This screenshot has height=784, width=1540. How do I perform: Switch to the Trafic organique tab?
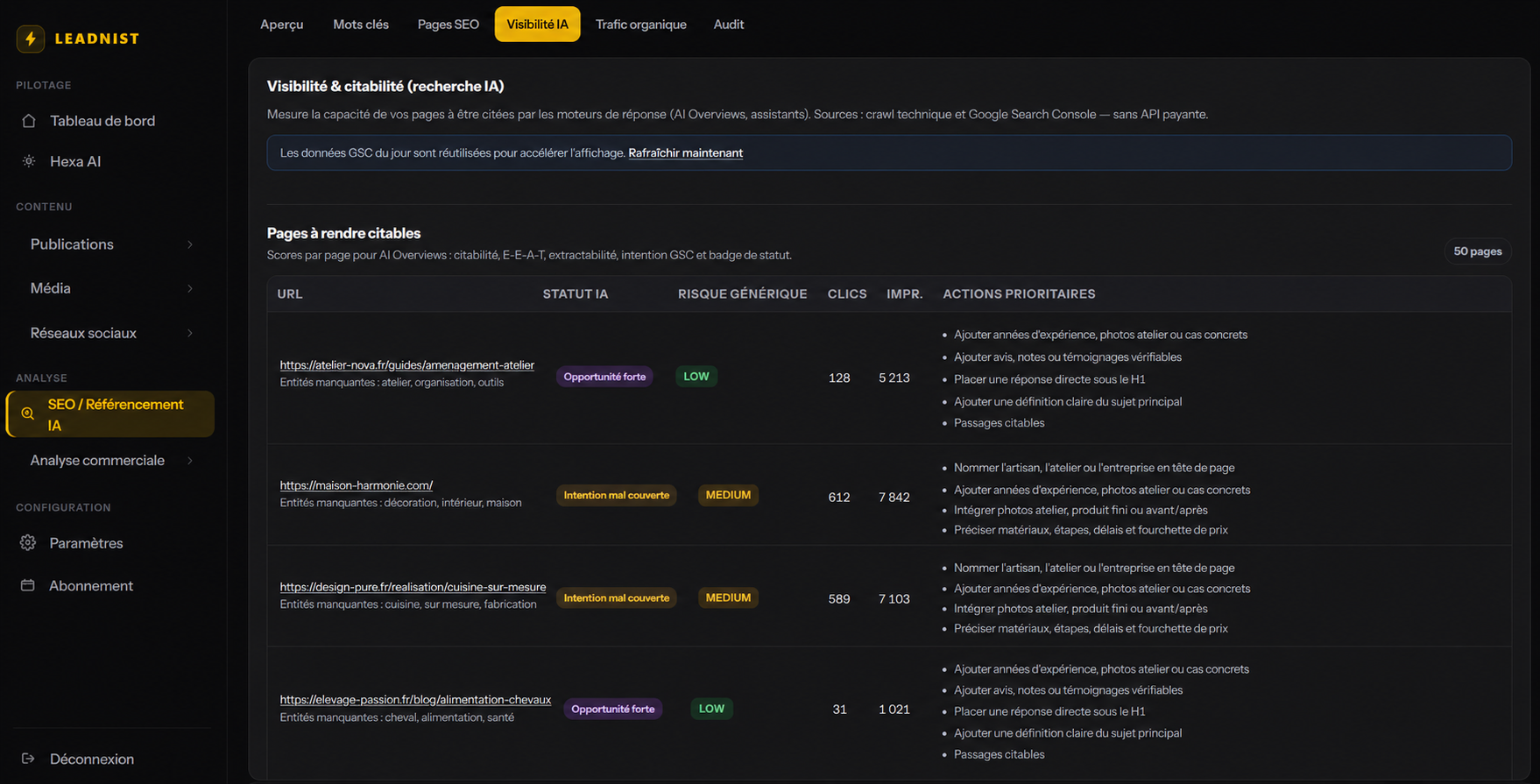641,25
